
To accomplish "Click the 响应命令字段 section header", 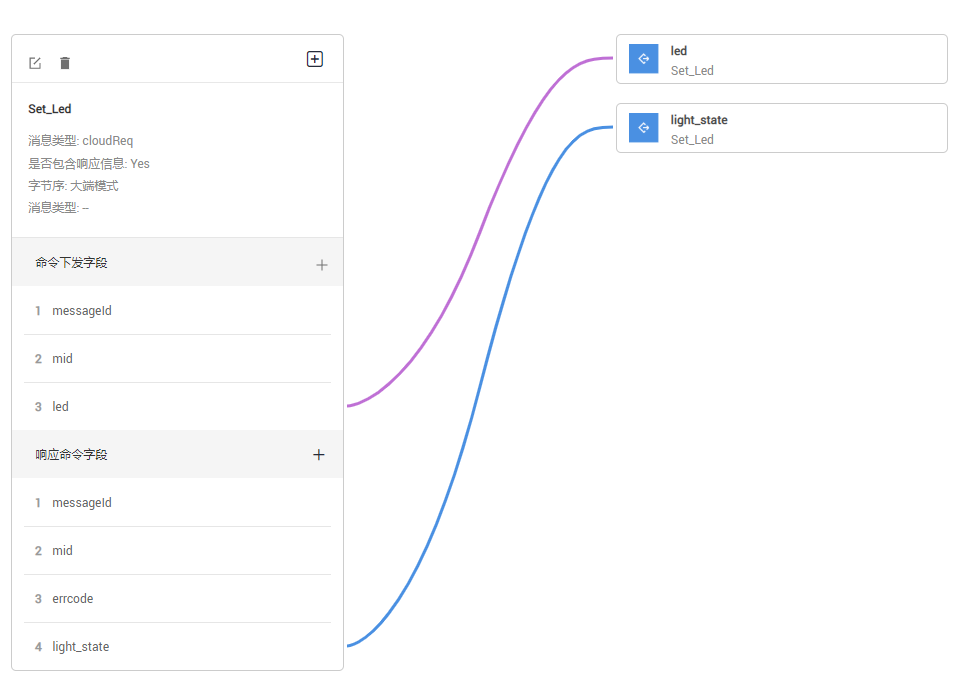I will 72,454.
